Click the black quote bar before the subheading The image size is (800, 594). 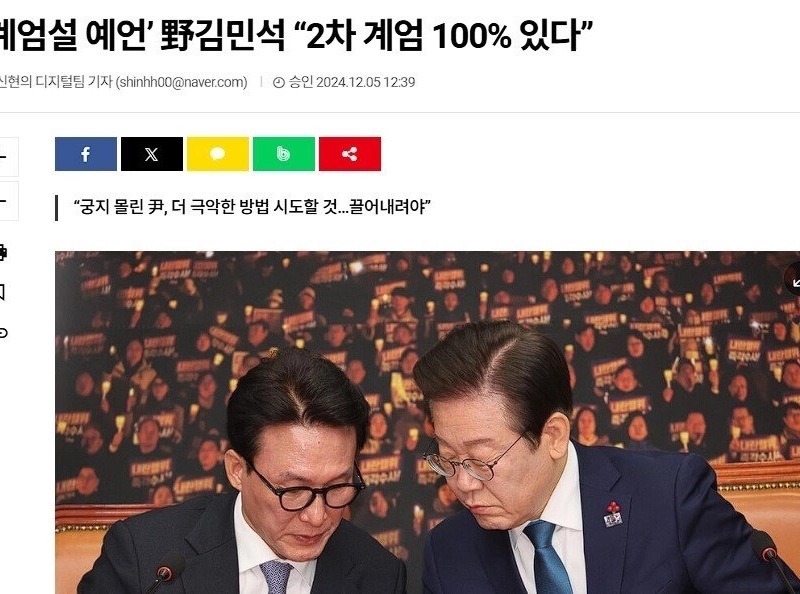pos(57,208)
